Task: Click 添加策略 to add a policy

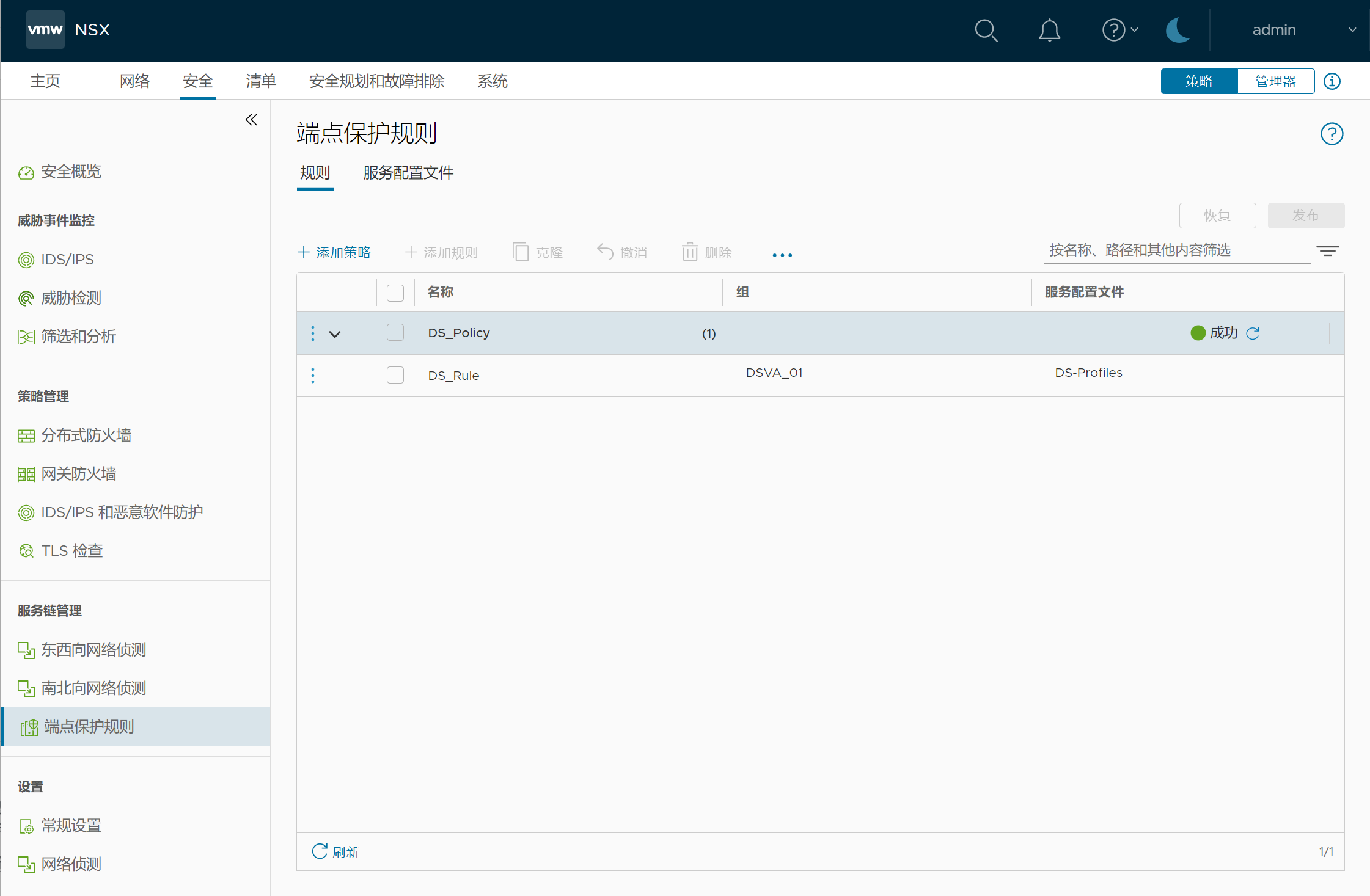Action: click(x=335, y=252)
